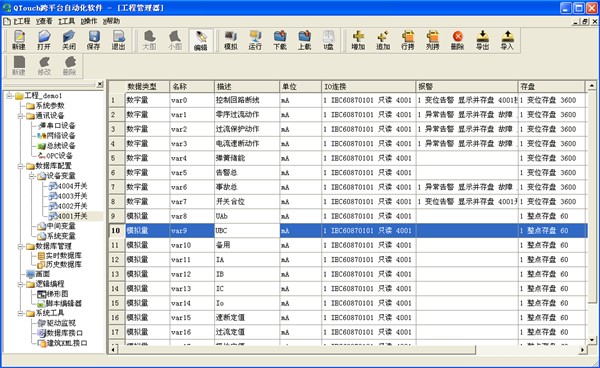Click the 描述 column header

click(247, 86)
